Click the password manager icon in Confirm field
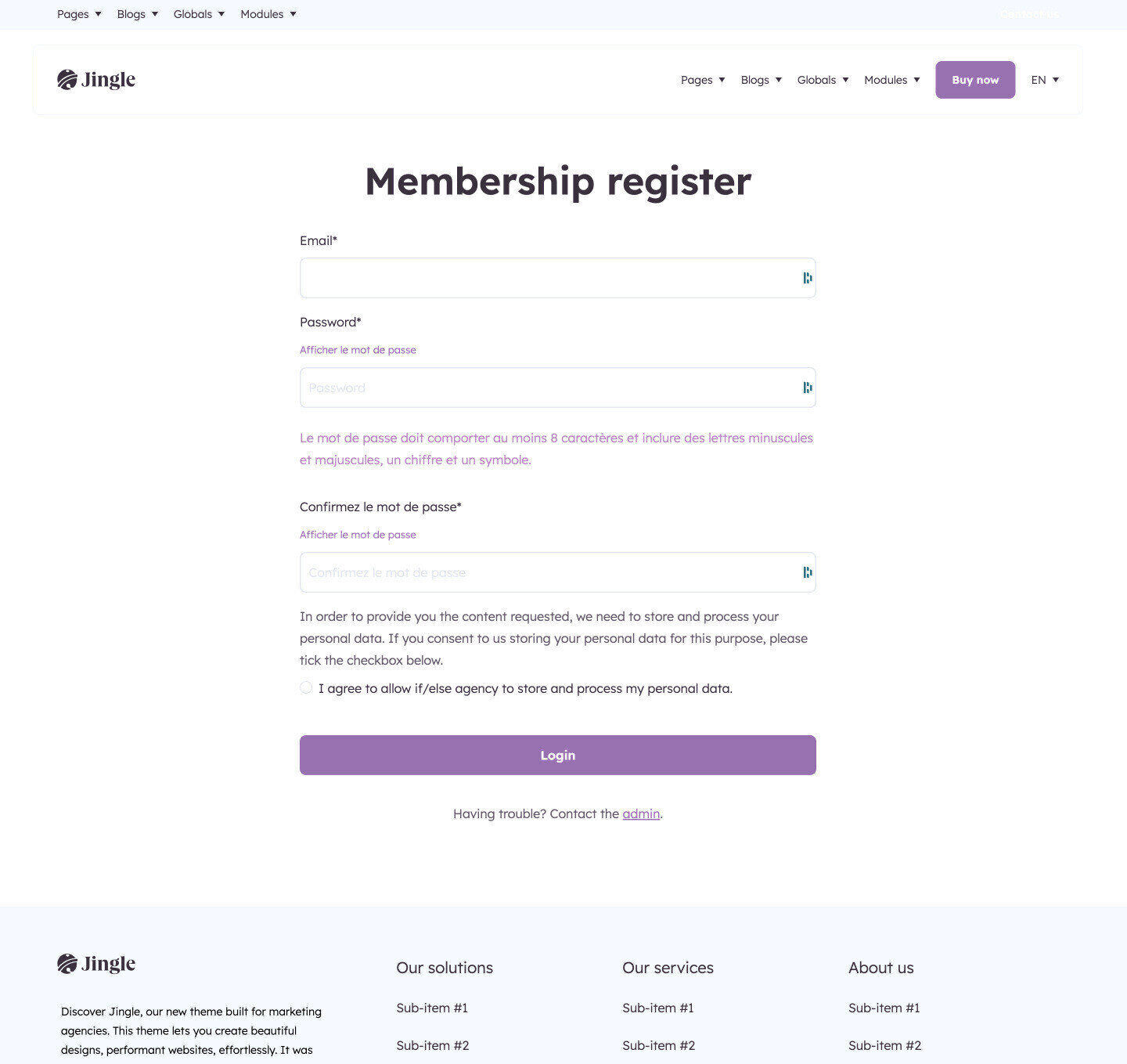 point(807,572)
